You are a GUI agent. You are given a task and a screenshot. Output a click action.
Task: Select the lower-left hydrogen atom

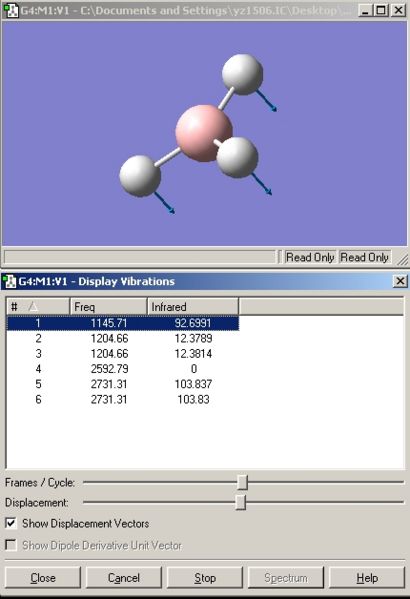(140, 176)
